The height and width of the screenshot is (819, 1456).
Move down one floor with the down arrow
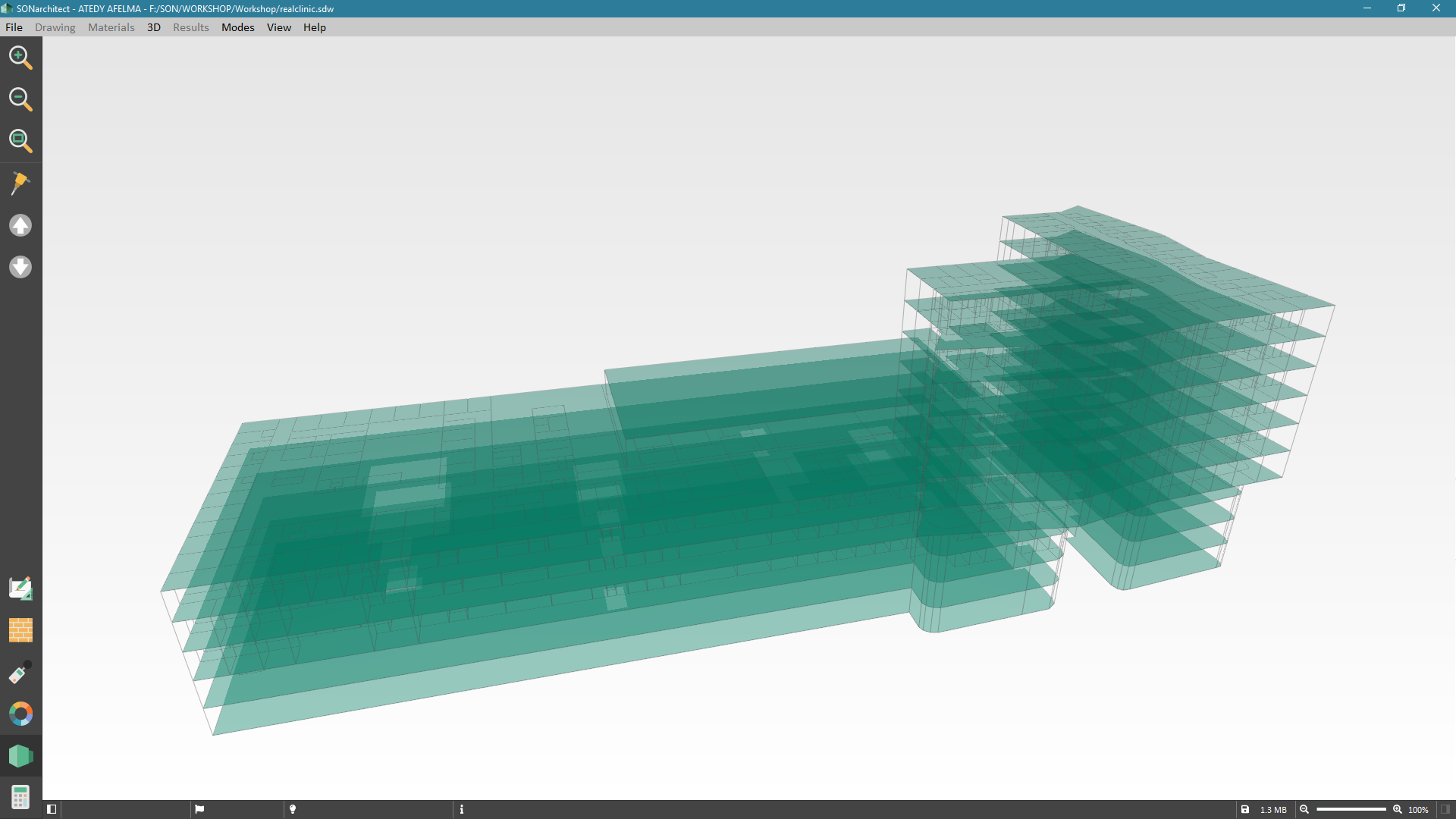[20, 267]
